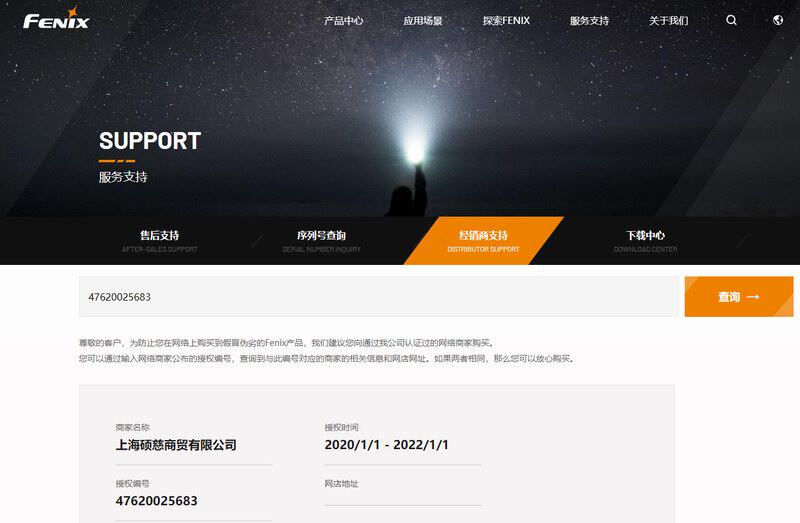Screen dimensions: 800x523
Task: Select the 经销商支持 tab
Action: point(483,241)
